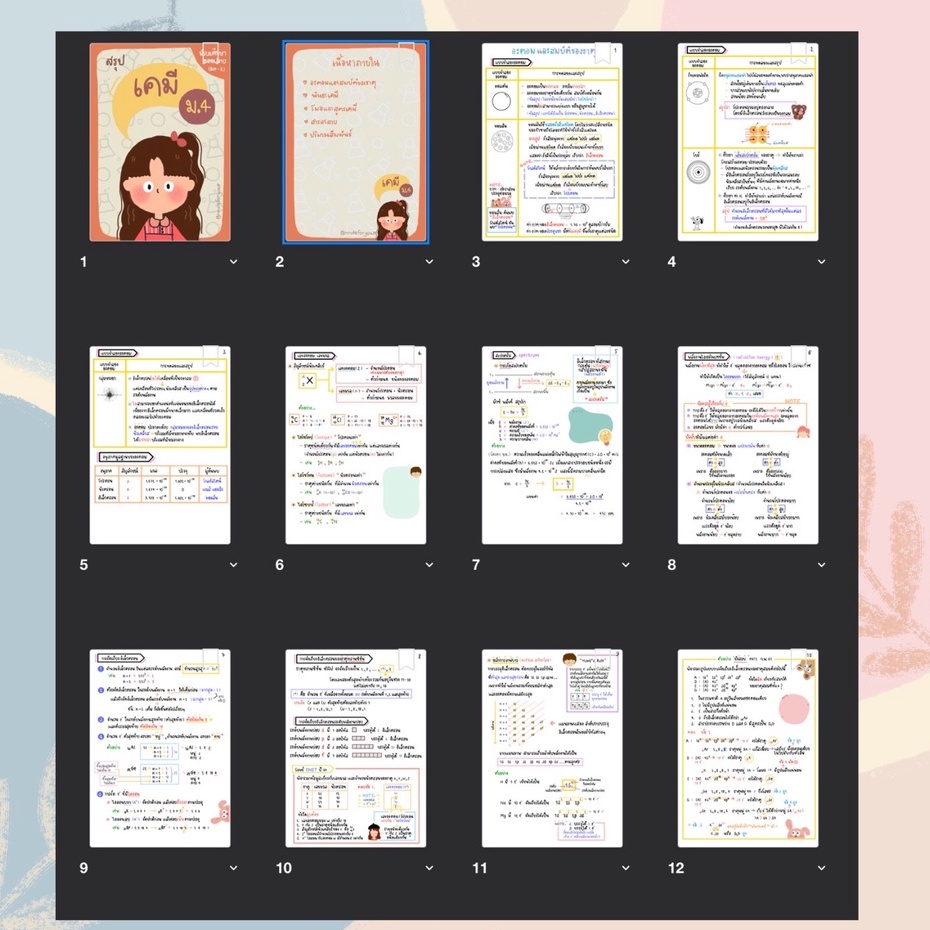Image resolution: width=930 pixels, height=930 pixels.
Task: Select page 4 thumbnail
Action: [748, 142]
